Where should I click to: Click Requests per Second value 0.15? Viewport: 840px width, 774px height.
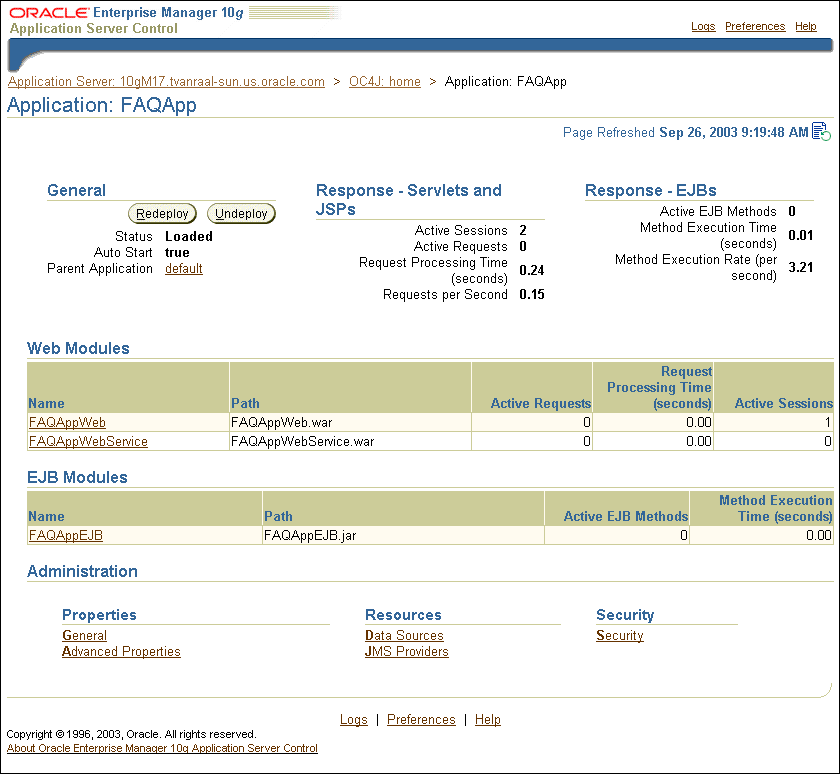[531, 294]
